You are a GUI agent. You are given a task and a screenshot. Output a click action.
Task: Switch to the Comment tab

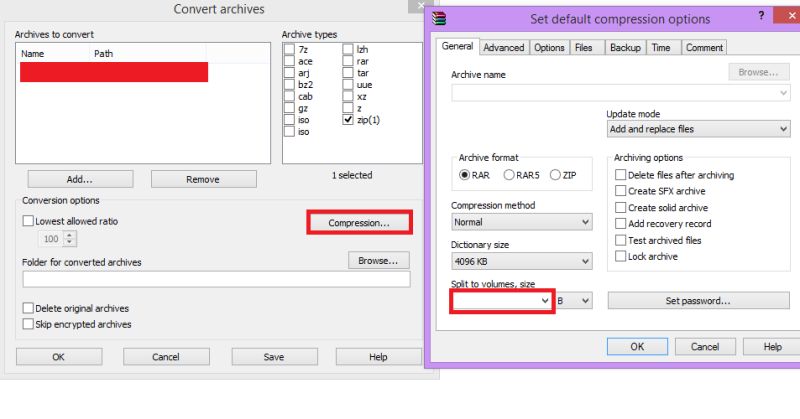tap(704, 47)
